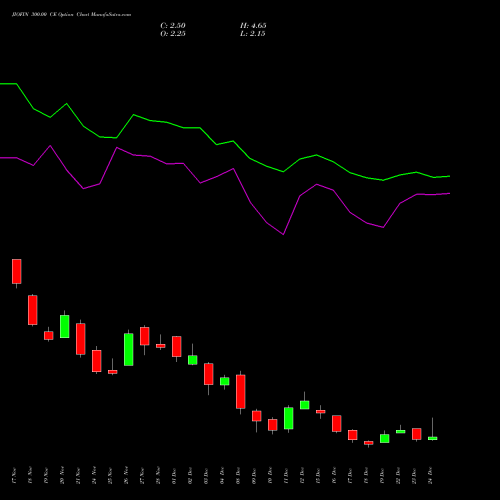Select the '26 Nov' date axis label
Viewport: 500px width, 500px height.
[x=126, y=476]
